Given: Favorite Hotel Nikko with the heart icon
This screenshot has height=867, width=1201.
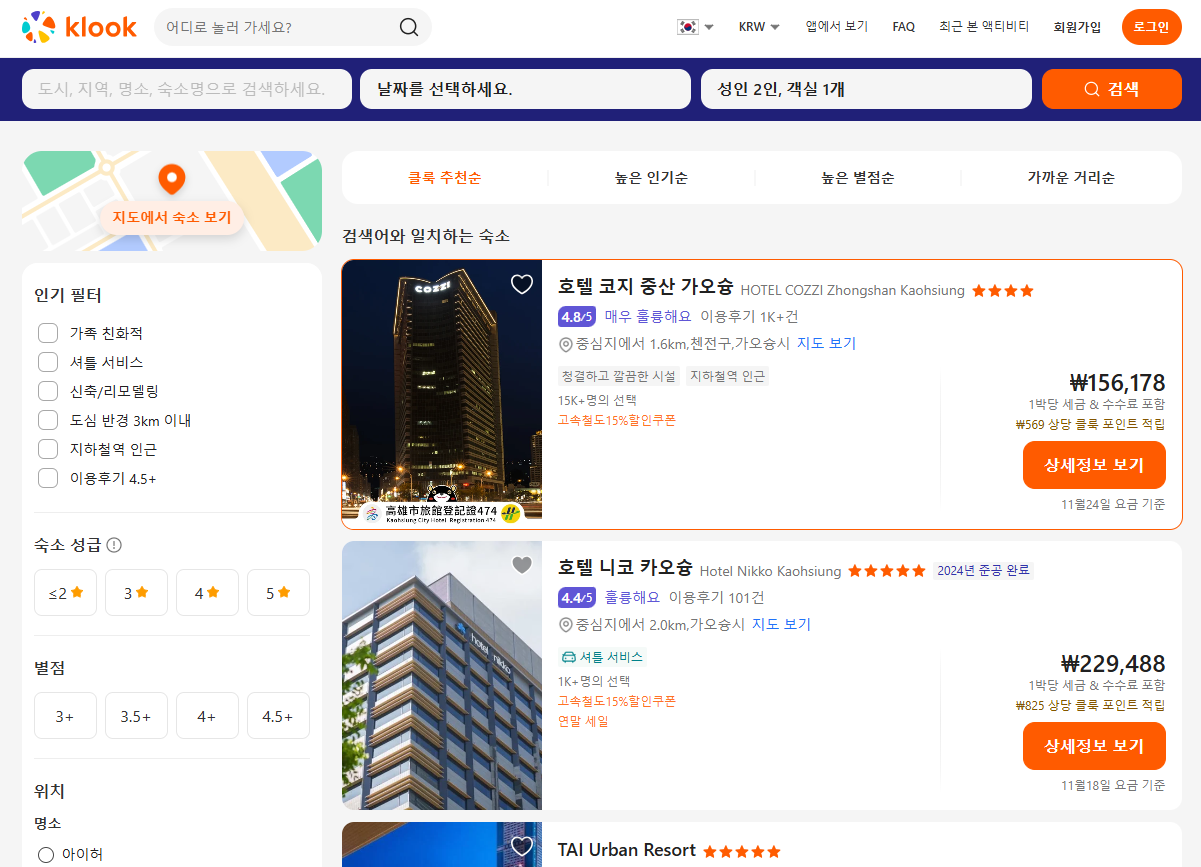Looking at the screenshot, I should [x=522, y=565].
